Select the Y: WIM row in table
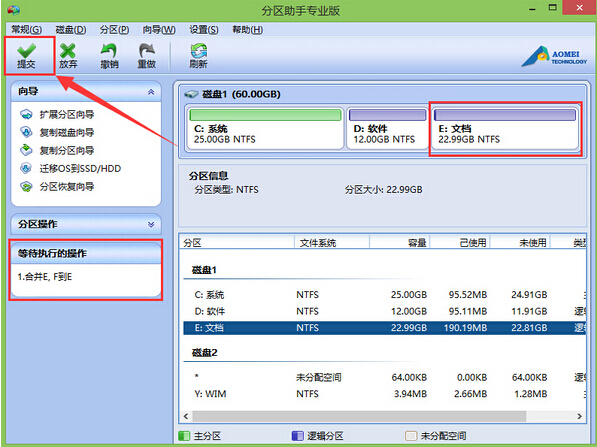Image resolution: width=597 pixels, height=447 pixels. (385, 394)
